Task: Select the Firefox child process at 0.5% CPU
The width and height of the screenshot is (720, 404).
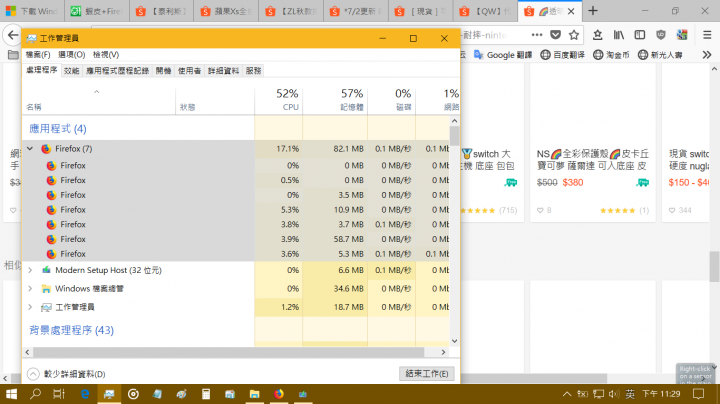Action: (x=236, y=180)
